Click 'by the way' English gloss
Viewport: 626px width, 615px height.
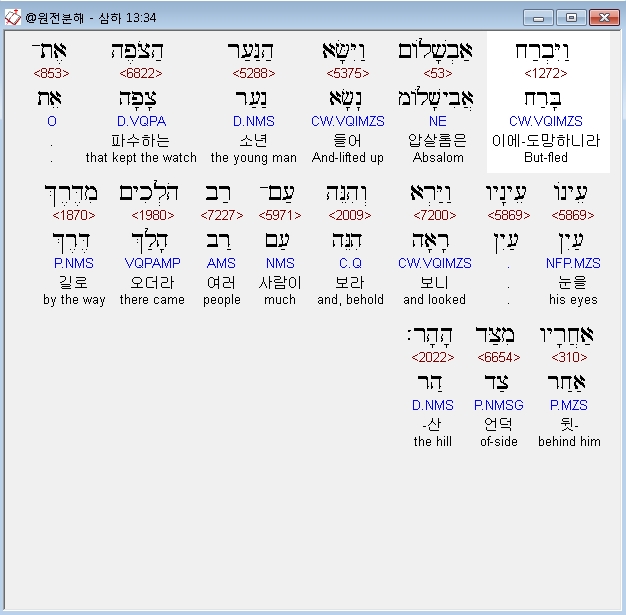coord(74,300)
